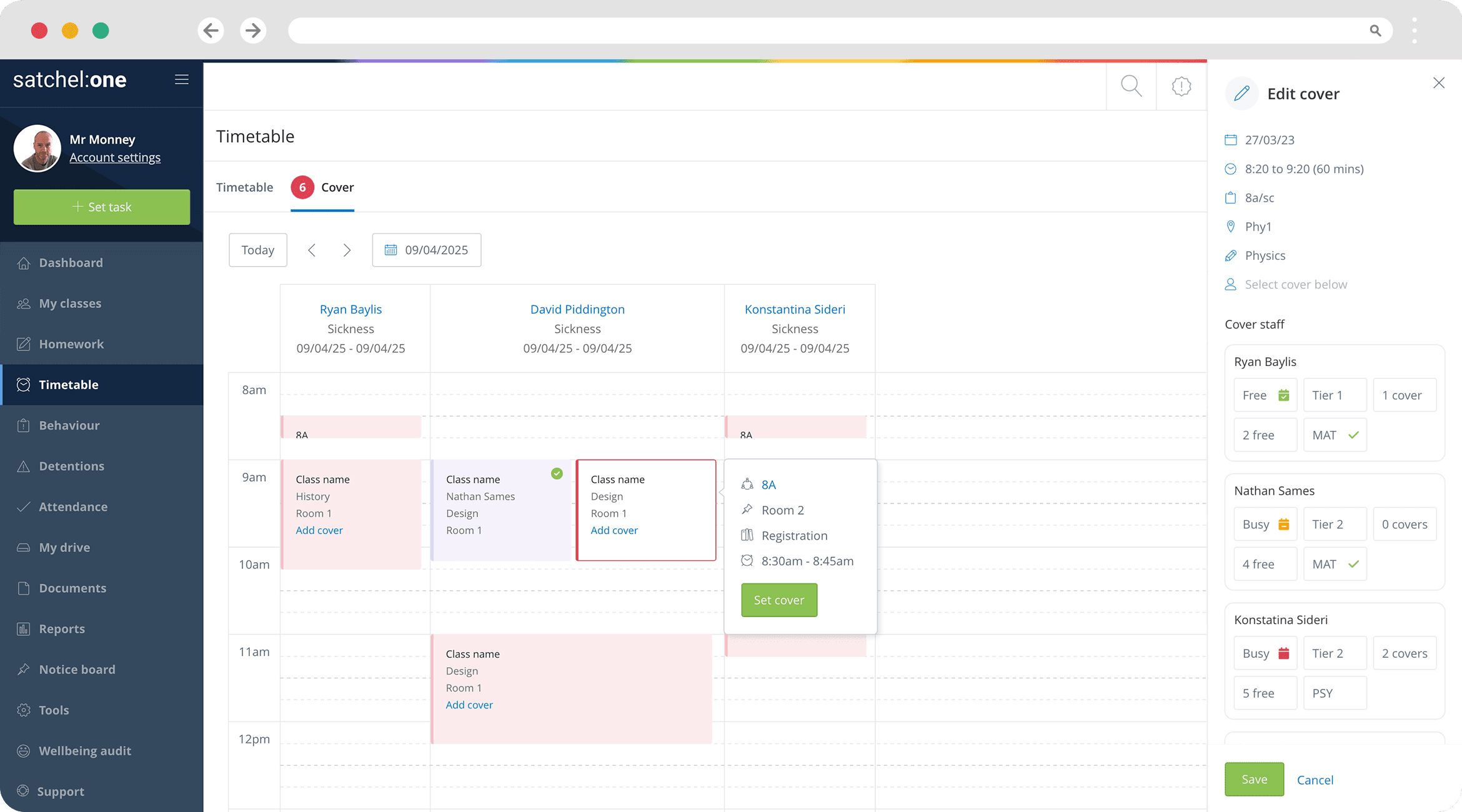Open the hamburger menu beside satchel:one

pyautogui.click(x=182, y=79)
